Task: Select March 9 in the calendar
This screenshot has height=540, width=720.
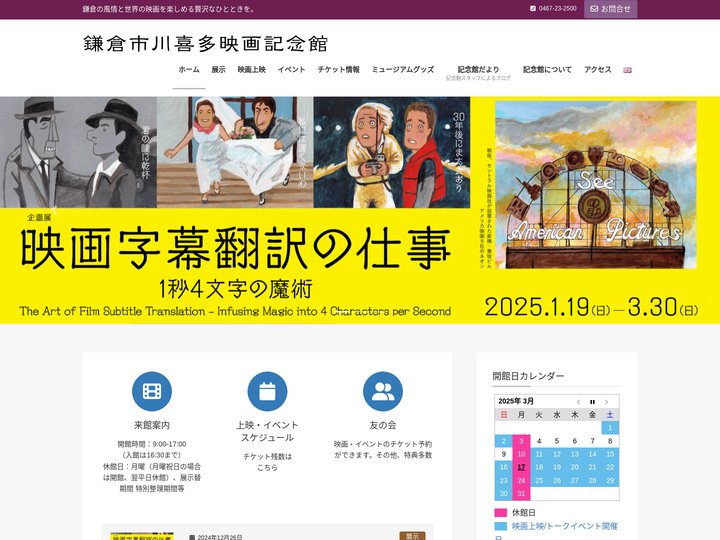Action: click(504, 454)
